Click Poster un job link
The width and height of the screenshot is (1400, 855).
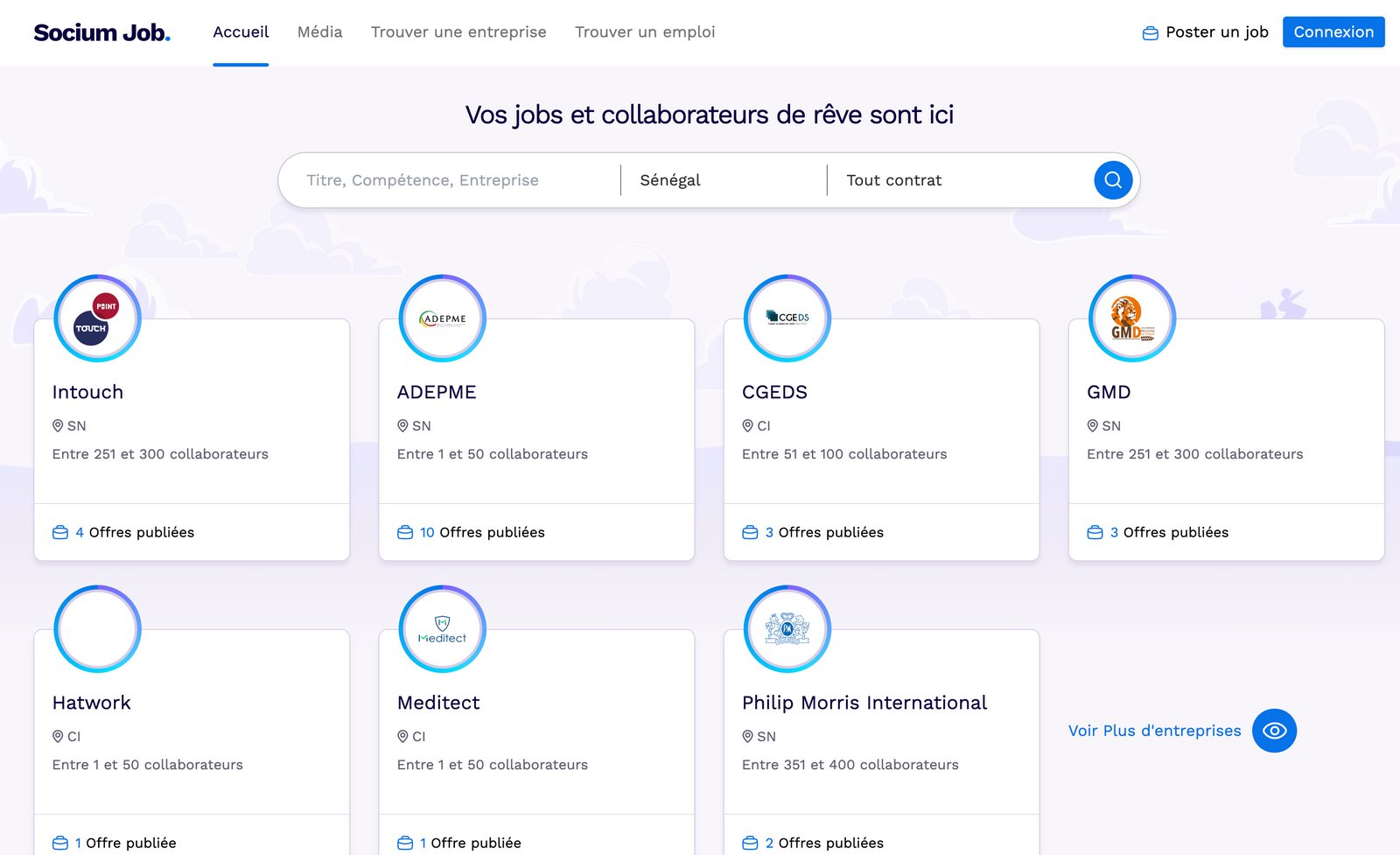coord(1206,32)
